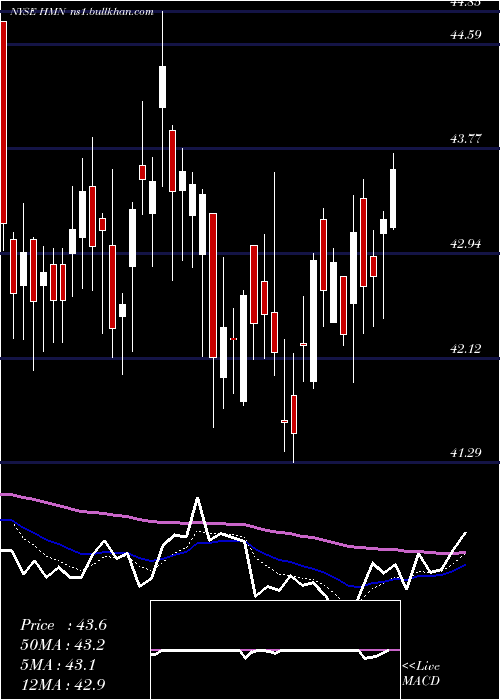Select the 42.12 price level label

pos(466,349)
